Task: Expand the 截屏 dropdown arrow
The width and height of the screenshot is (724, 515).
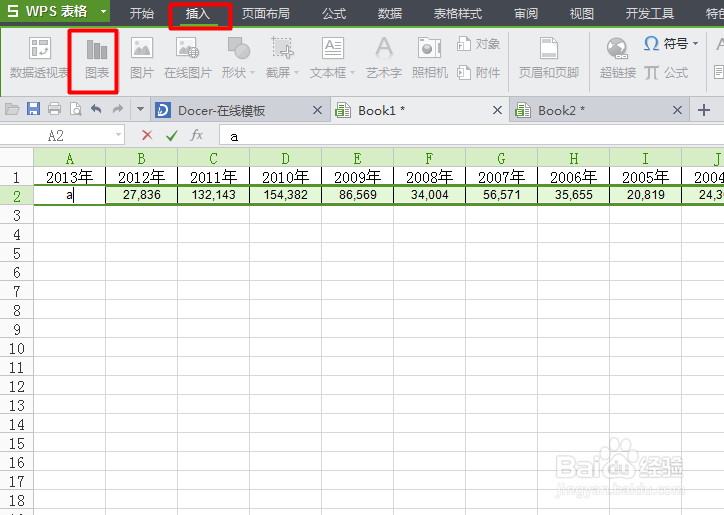Action: [296, 73]
